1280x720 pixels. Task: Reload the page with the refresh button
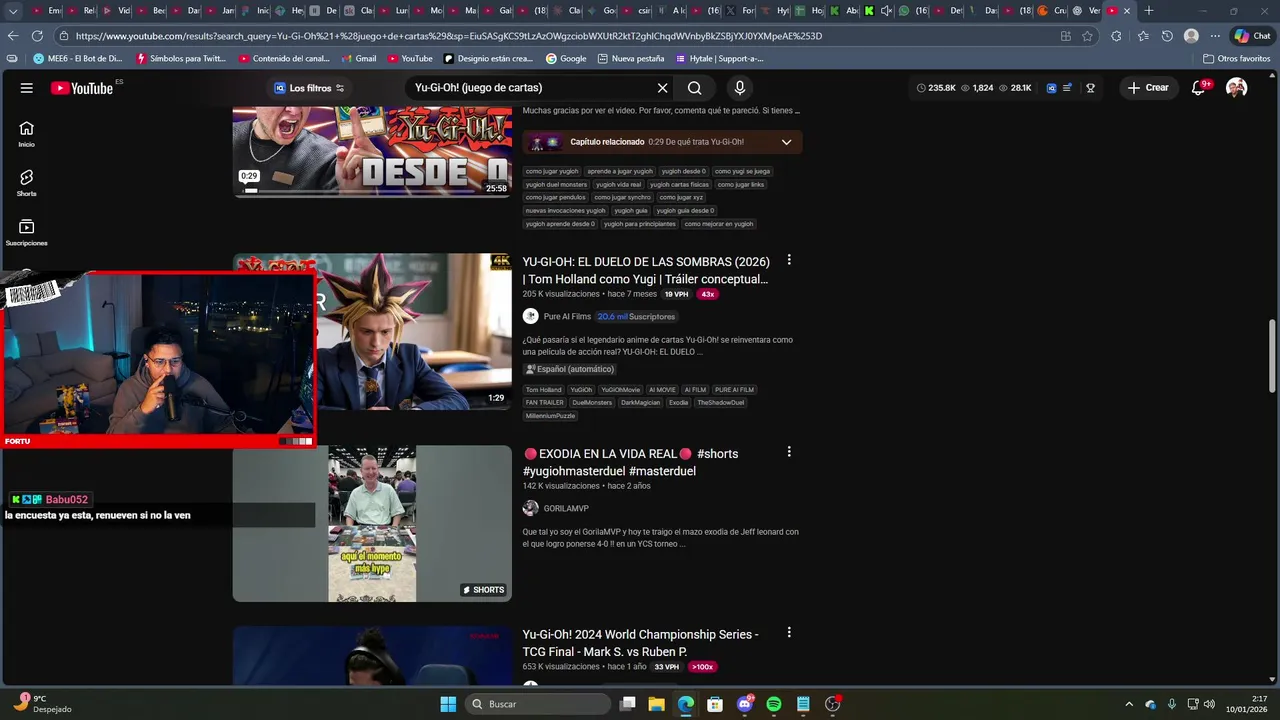[38, 36]
